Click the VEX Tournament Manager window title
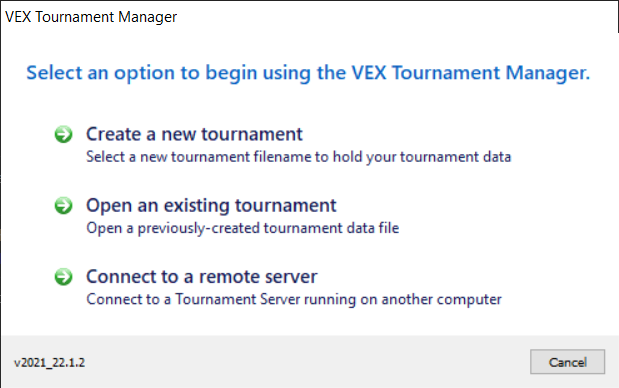 [91, 17]
